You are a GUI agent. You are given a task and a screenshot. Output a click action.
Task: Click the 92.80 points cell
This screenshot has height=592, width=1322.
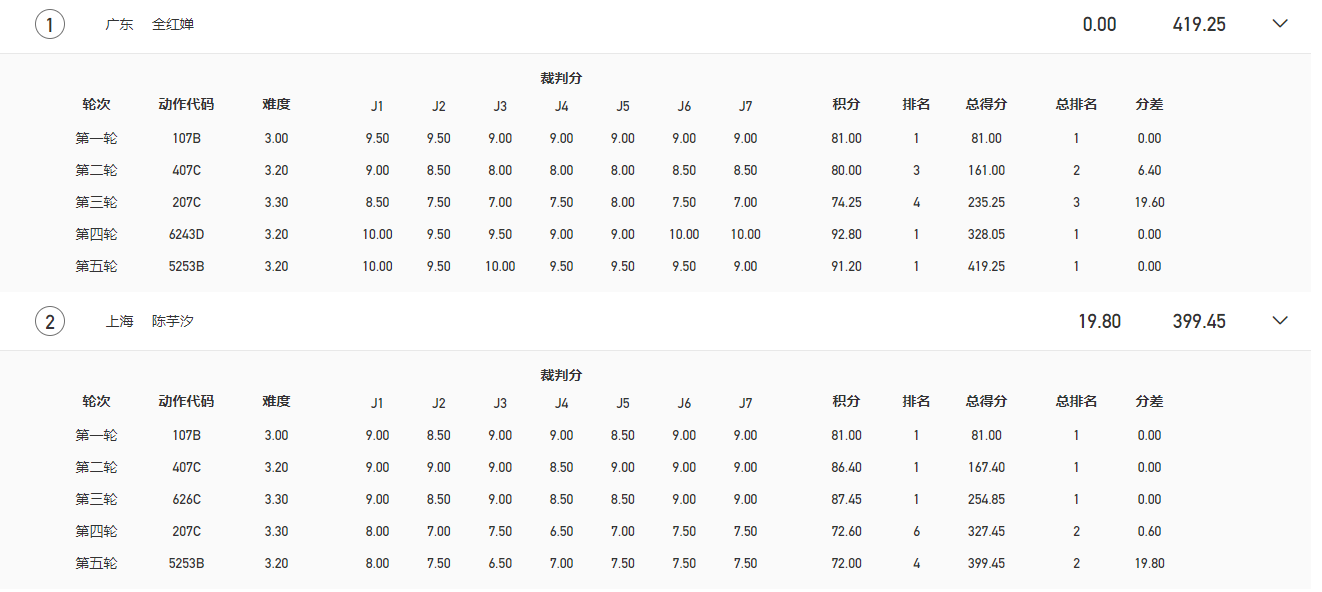(x=846, y=234)
